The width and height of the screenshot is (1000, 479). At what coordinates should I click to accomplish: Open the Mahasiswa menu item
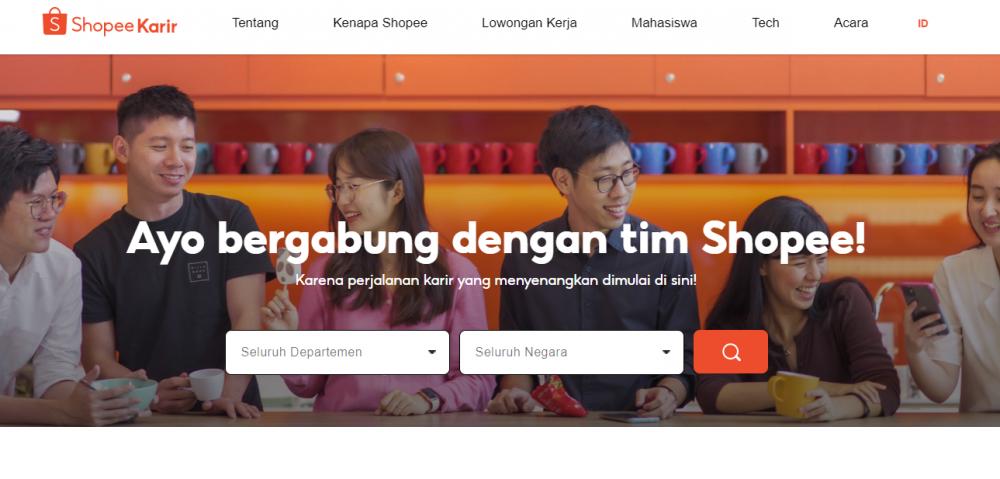pyautogui.click(x=664, y=23)
